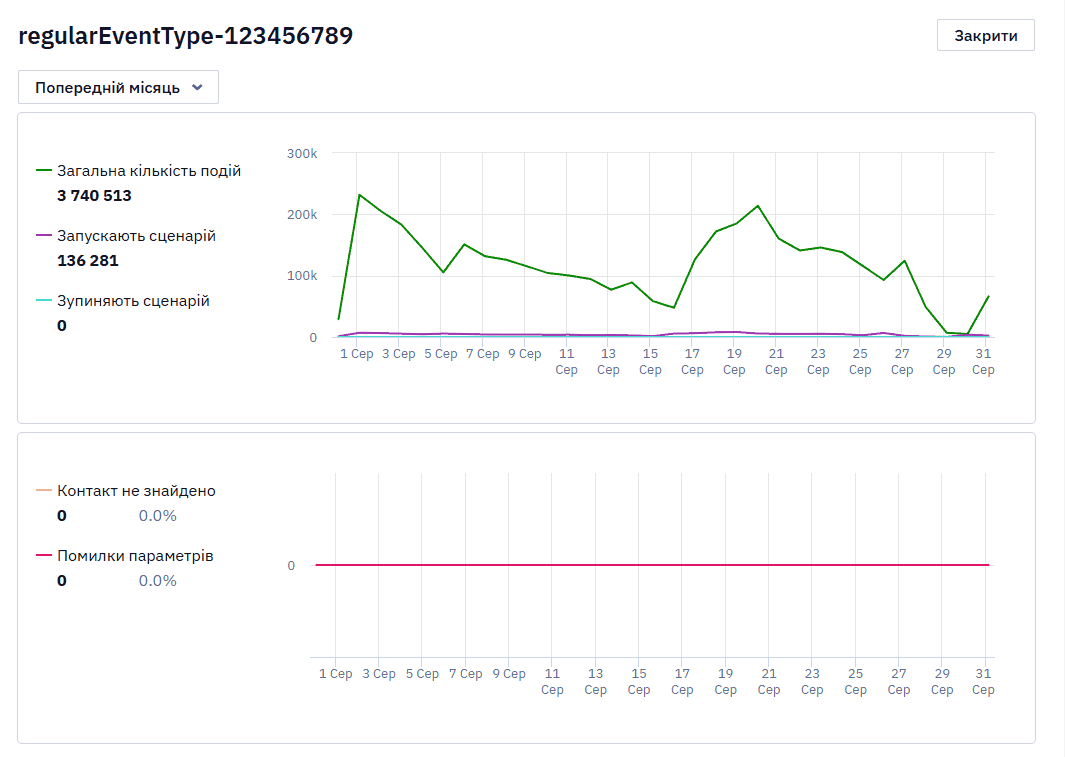Click the scenario launches value 136 281

point(88,261)
